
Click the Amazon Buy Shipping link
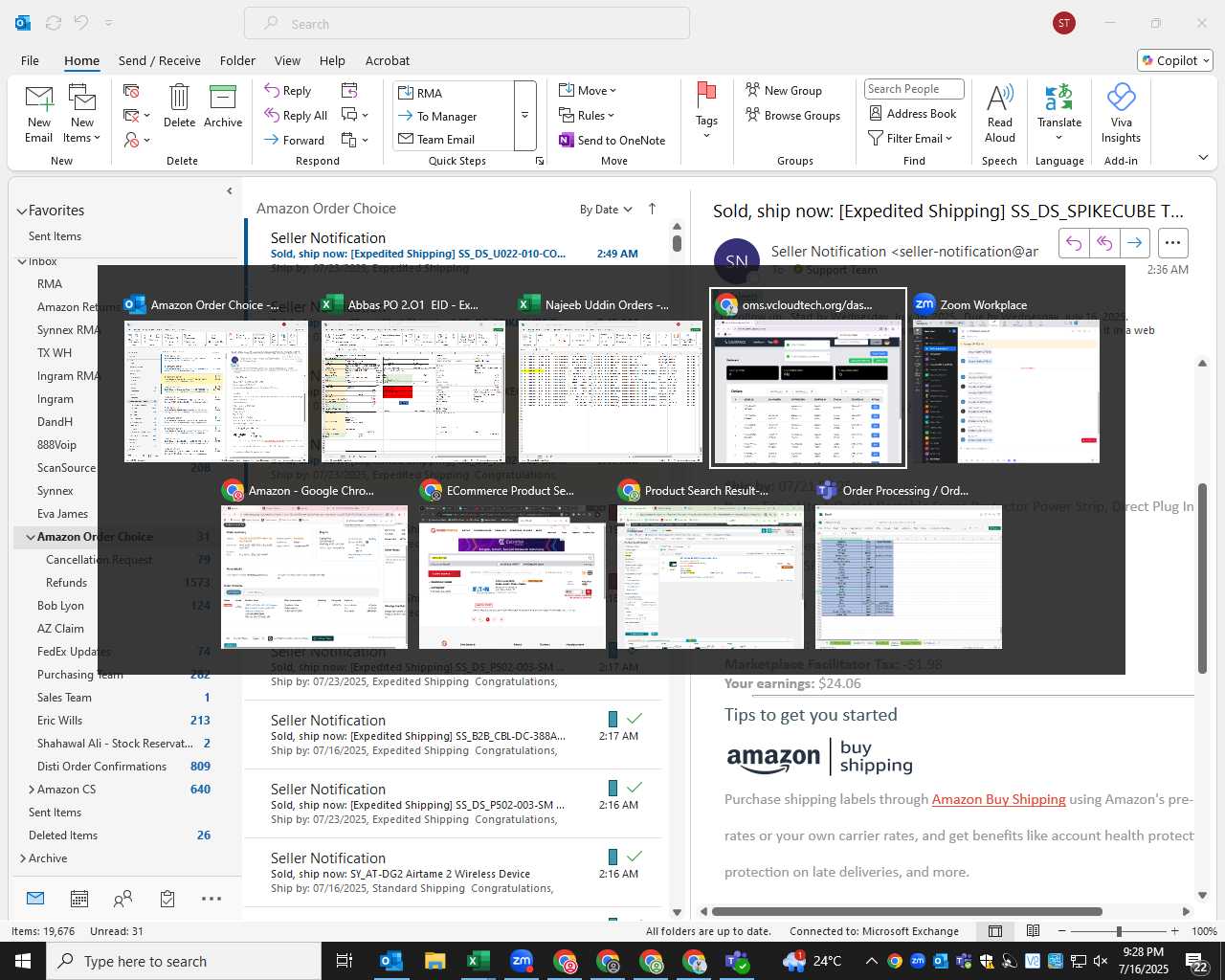tap(998, 799)
